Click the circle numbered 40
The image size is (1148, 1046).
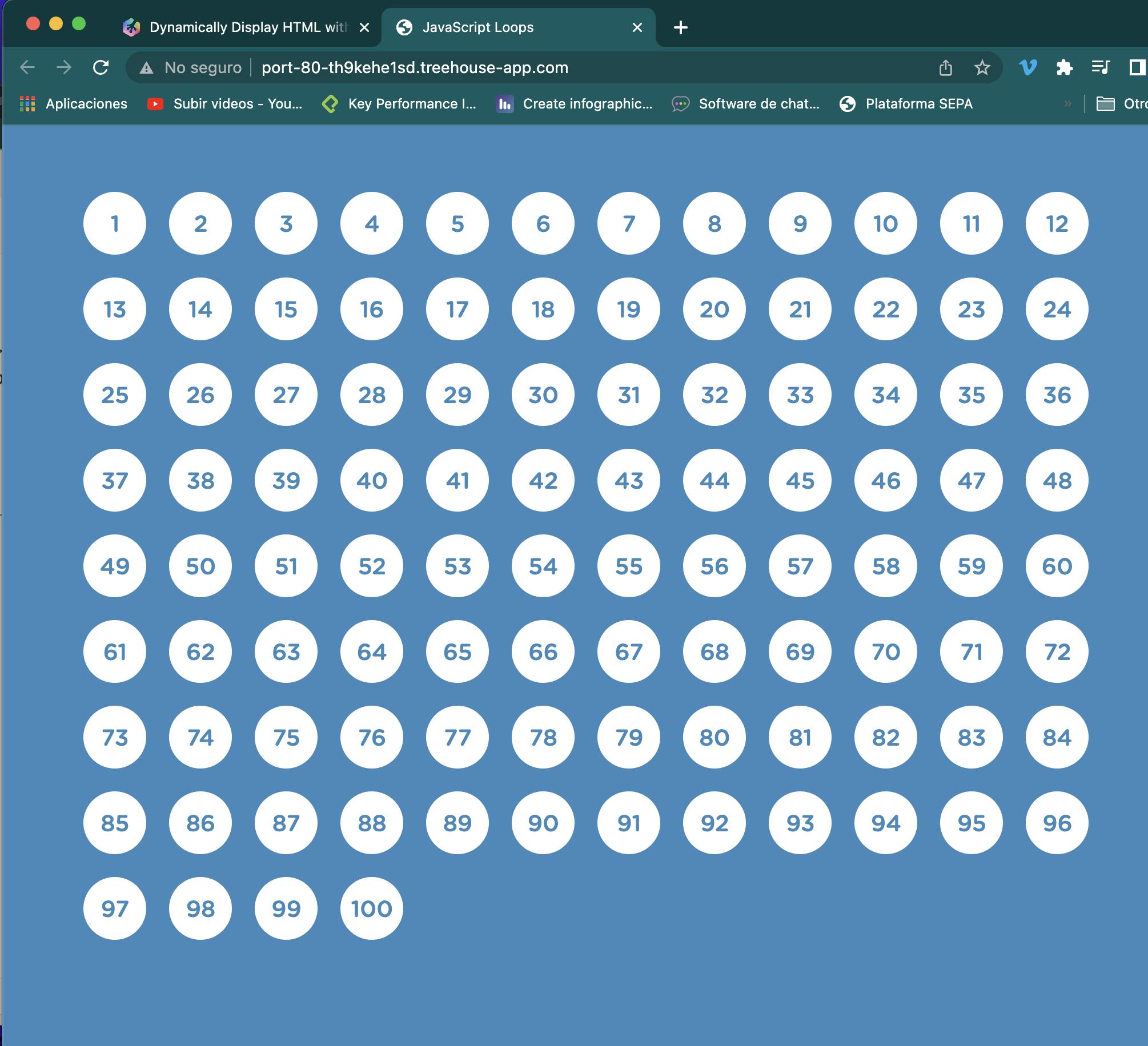point(372,480)
